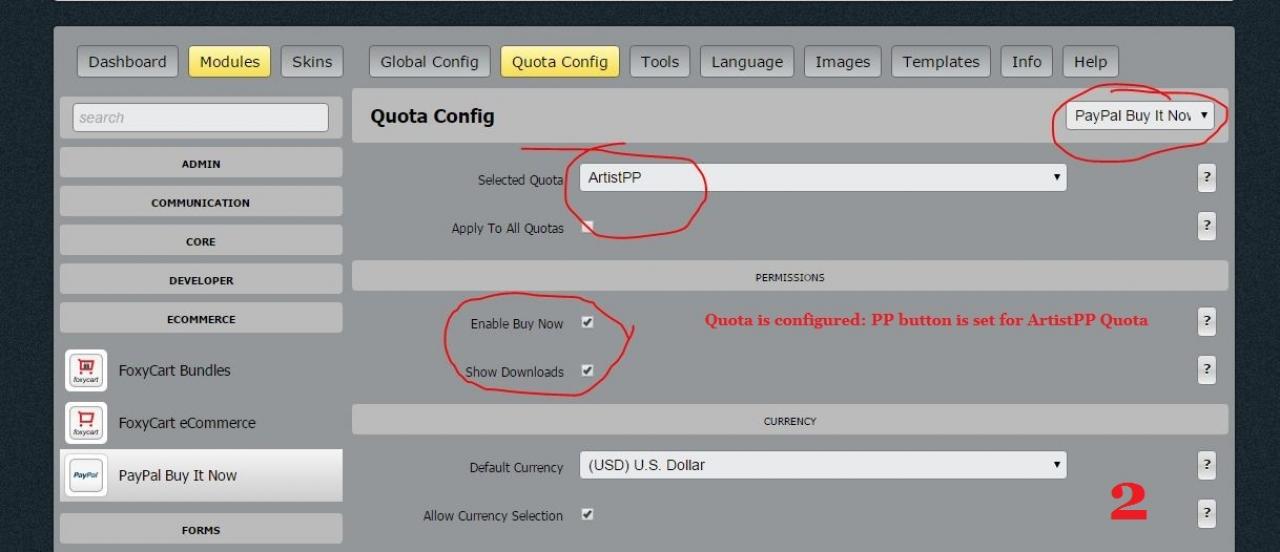The width and height of the screenshot is (1280, 552).
Task: Open the Images tab
Action: [842, 62]
